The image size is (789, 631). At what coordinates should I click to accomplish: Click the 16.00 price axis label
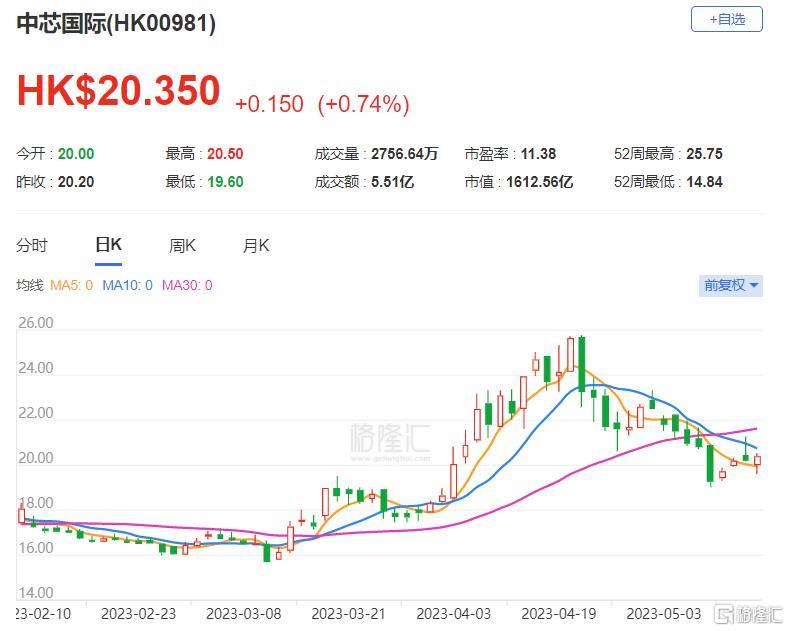(36, 547)
